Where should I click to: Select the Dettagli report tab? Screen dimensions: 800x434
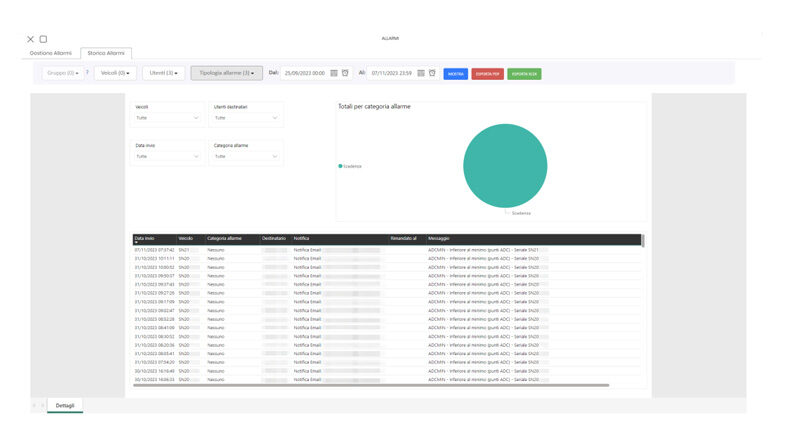coord(65,405)
